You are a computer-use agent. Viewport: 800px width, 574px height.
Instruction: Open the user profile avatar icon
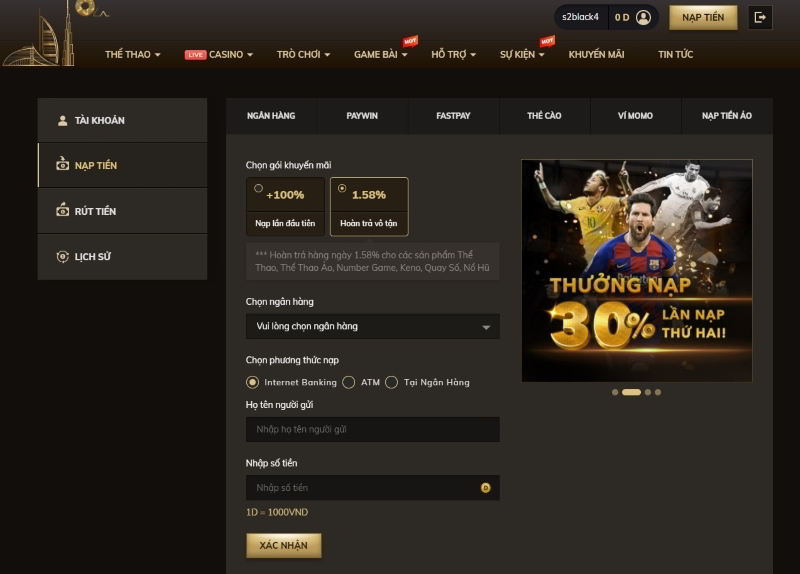click(x=643, y=17)
